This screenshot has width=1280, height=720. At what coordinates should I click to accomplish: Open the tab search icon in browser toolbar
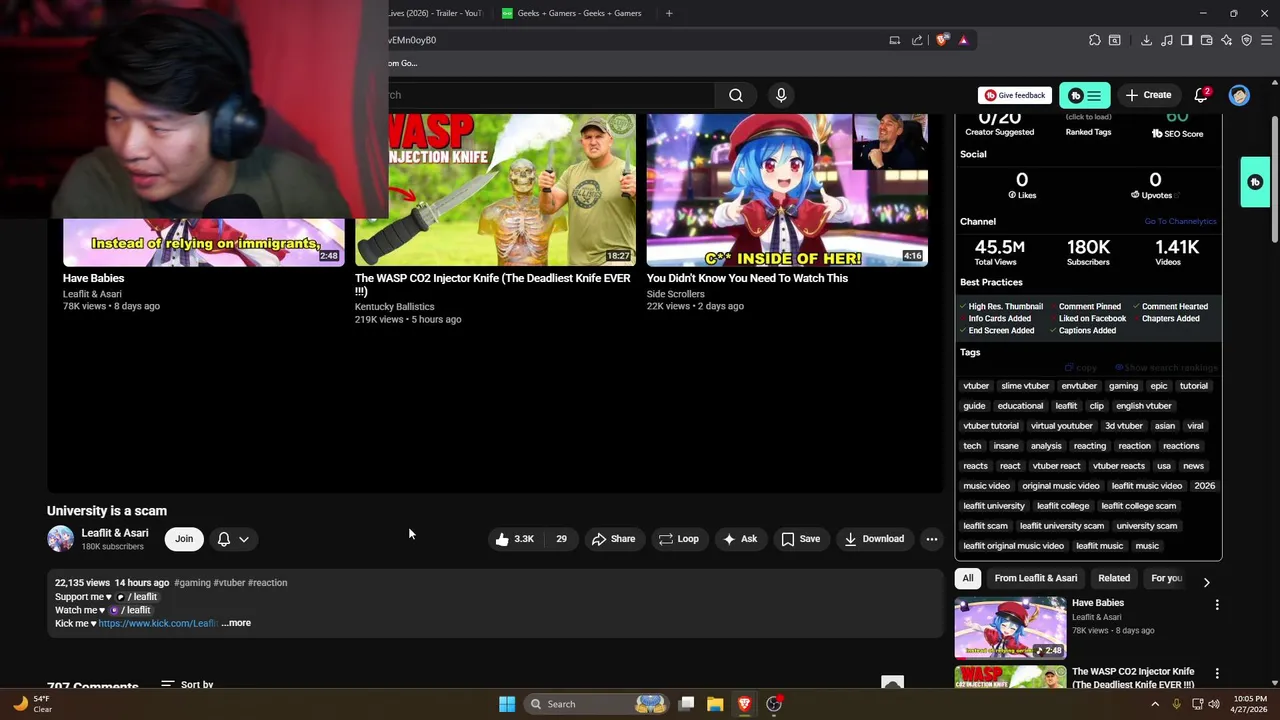coord(1115,40)
